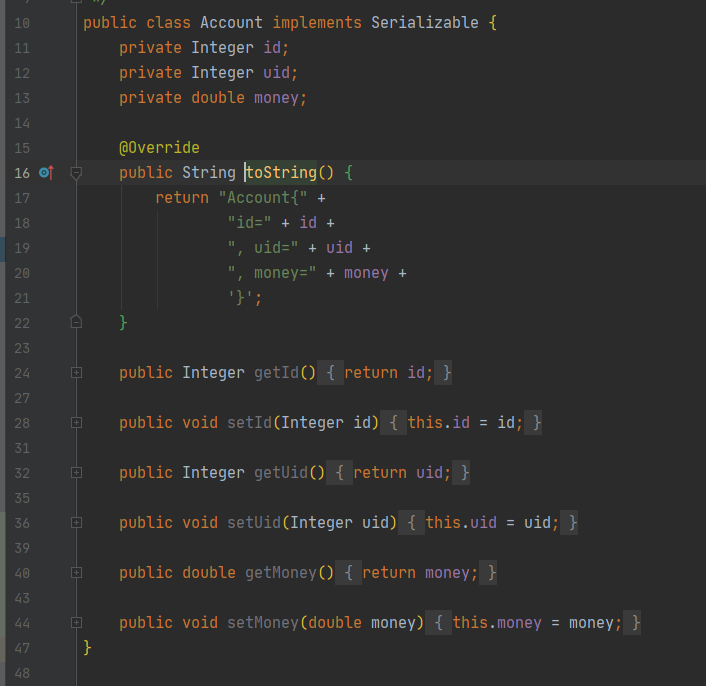The height and width of the screenshot is (686, 706).
Task: Expand the folded setId method
Action: click(76, 422)
